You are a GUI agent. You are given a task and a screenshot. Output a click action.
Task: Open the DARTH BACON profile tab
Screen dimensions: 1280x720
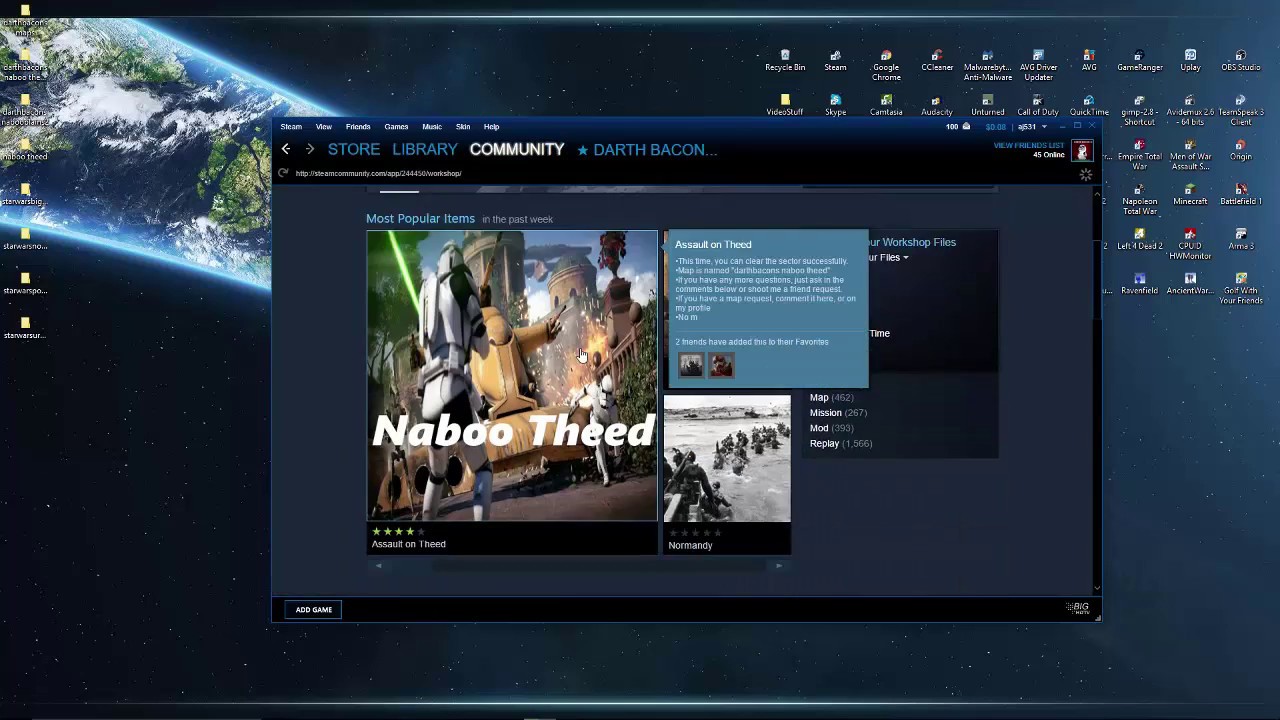coord(648,150)
